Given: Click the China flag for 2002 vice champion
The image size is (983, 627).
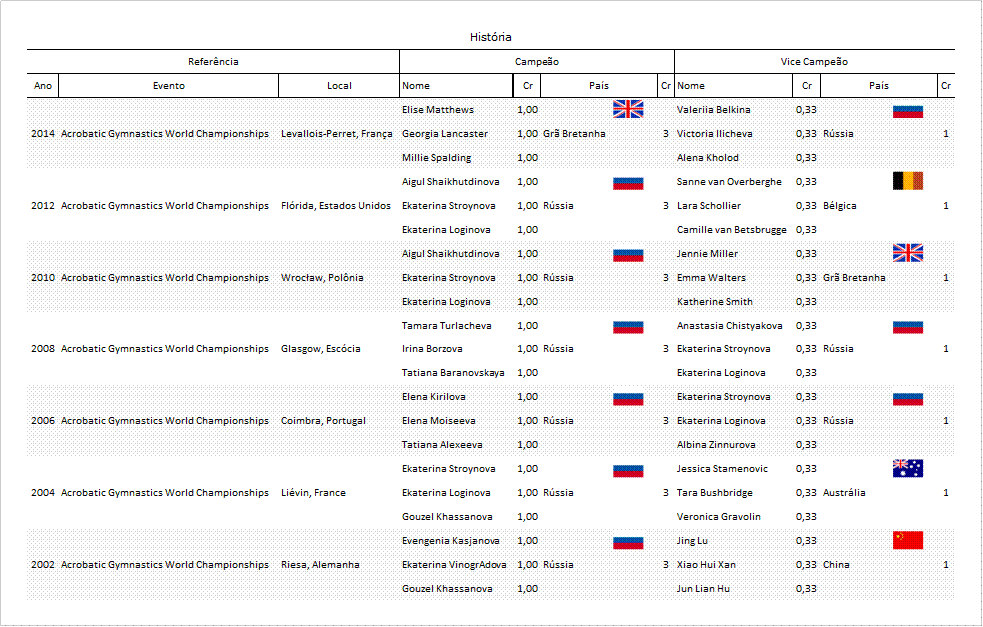Looking at the screenshot, I should tap(908, 540).
